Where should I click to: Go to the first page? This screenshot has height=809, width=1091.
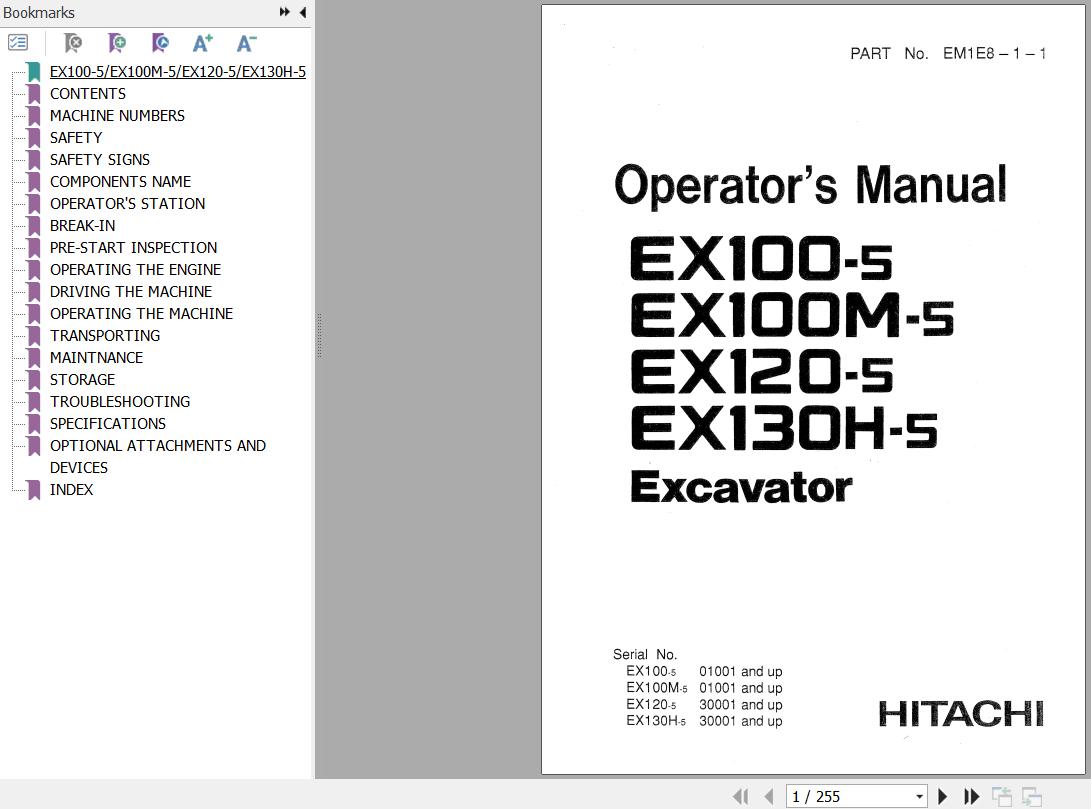pos(740,796)
